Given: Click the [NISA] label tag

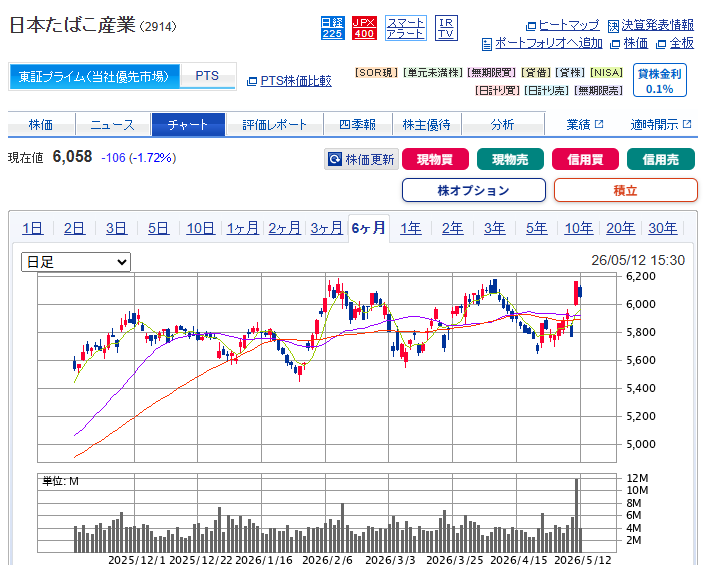Looking at the screenshot, I should tap(606, 72).
